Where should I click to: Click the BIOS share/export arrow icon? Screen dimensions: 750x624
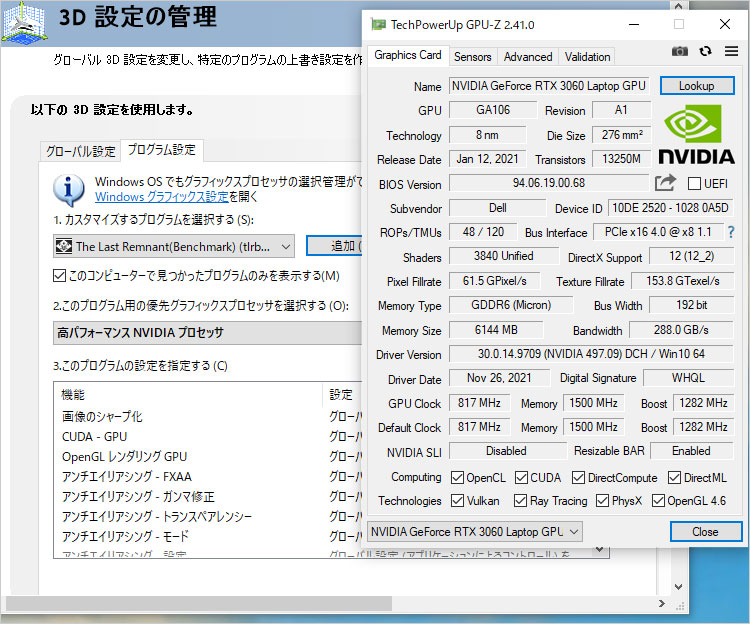pos(665,183)
